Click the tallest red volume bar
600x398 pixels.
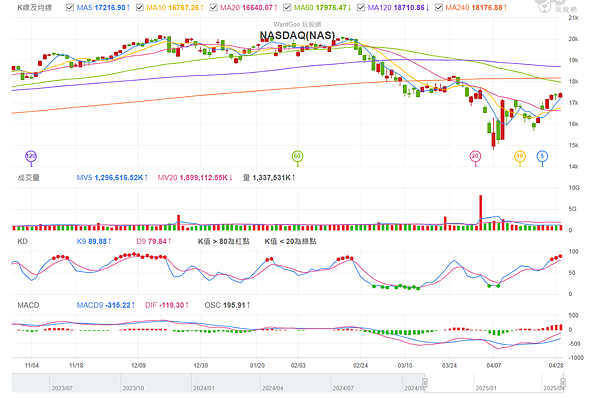[x=481, y=213]
